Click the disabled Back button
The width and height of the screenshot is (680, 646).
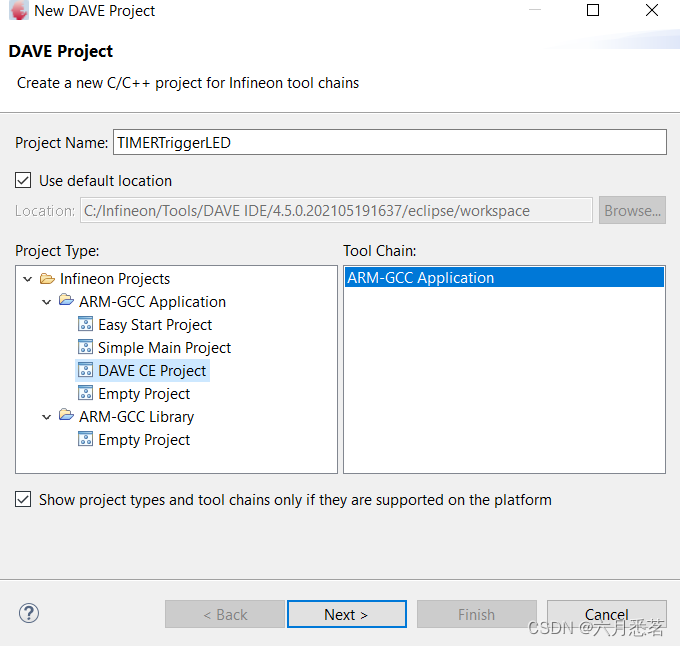[225, 614]
